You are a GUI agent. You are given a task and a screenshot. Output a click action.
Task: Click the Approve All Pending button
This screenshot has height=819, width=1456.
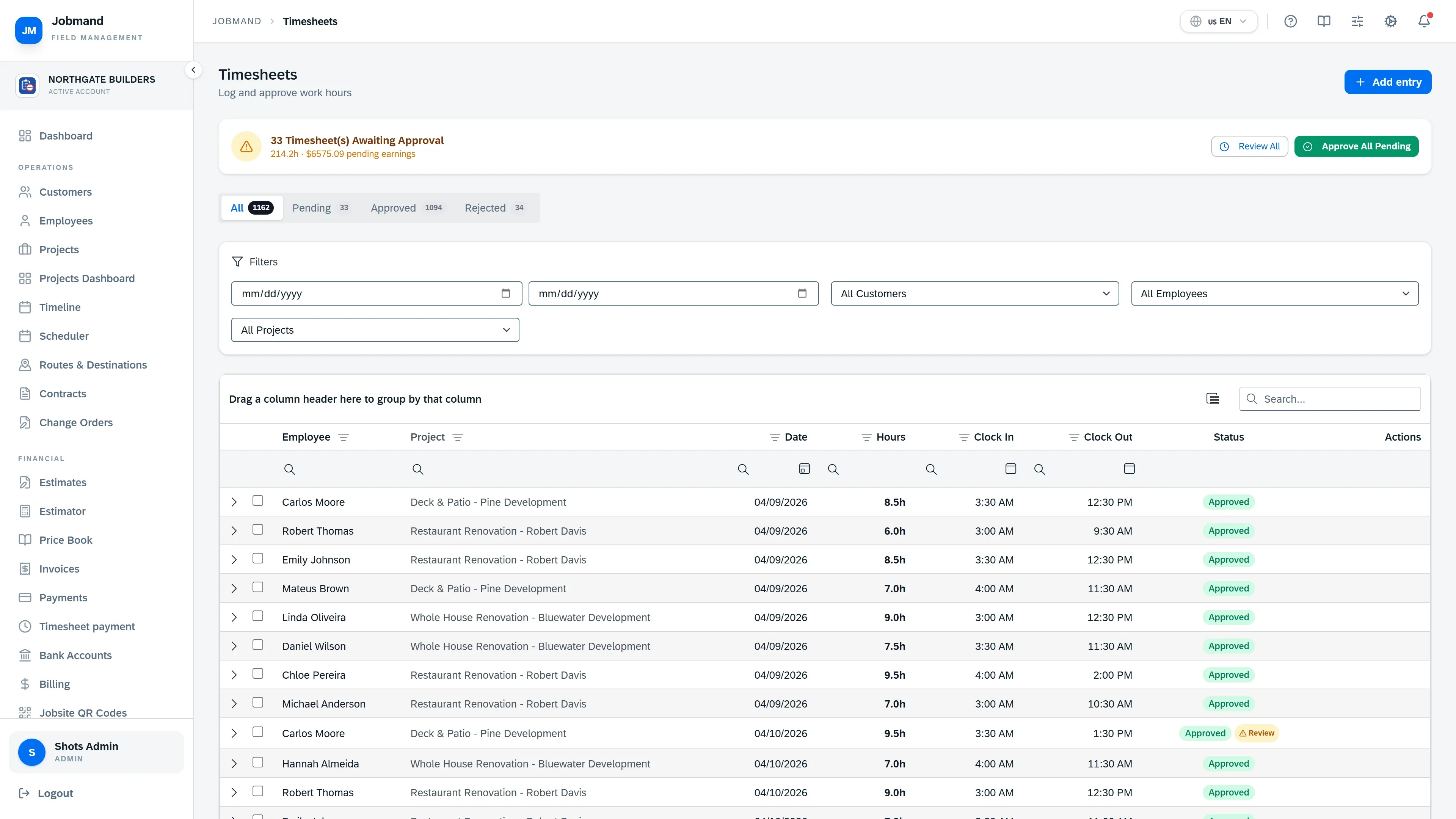tap(1357, 146)
